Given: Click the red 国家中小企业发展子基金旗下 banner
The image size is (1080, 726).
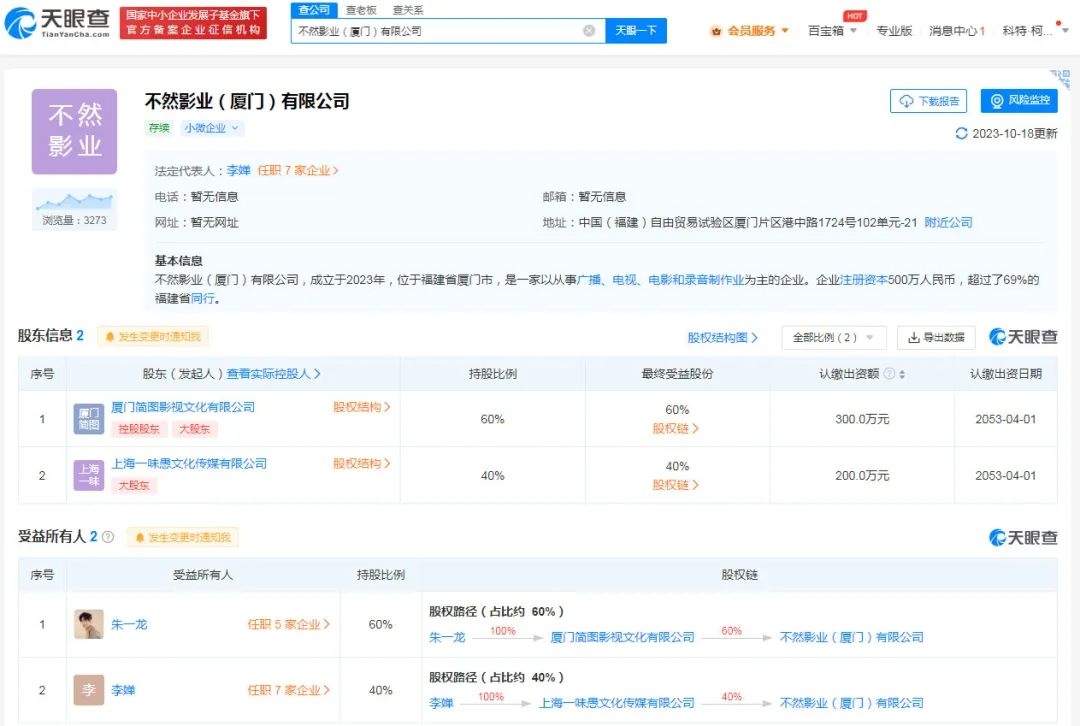Looking at the screenshot, I should pos(193,23).
